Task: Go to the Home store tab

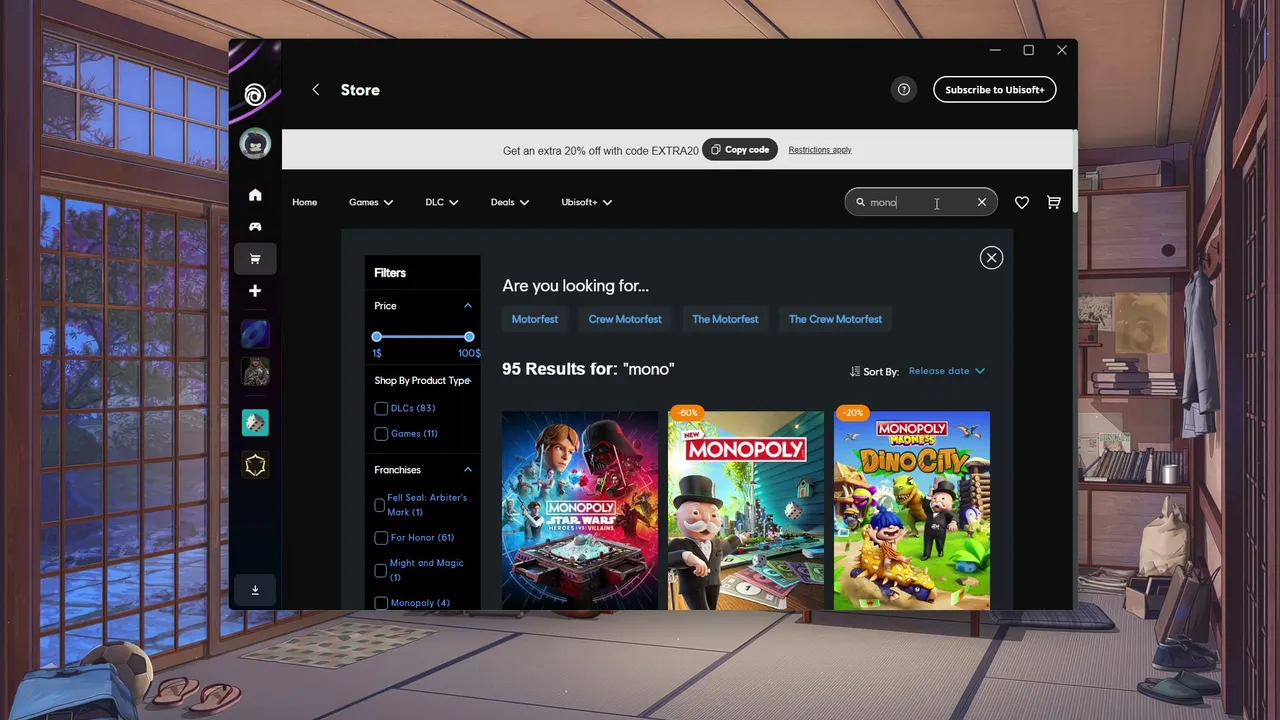Action: (305, 202)
